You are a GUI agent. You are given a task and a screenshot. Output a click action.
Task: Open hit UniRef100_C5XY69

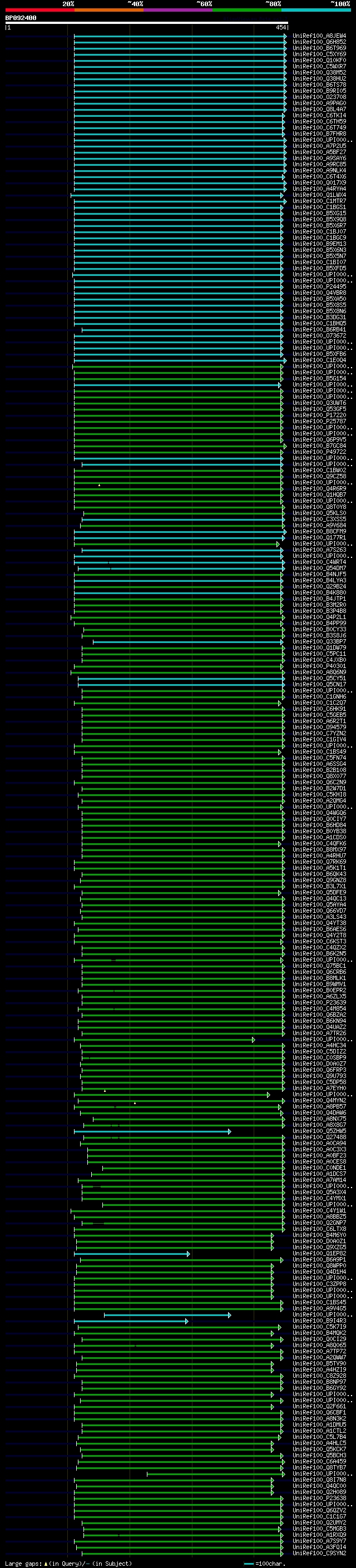319,54
